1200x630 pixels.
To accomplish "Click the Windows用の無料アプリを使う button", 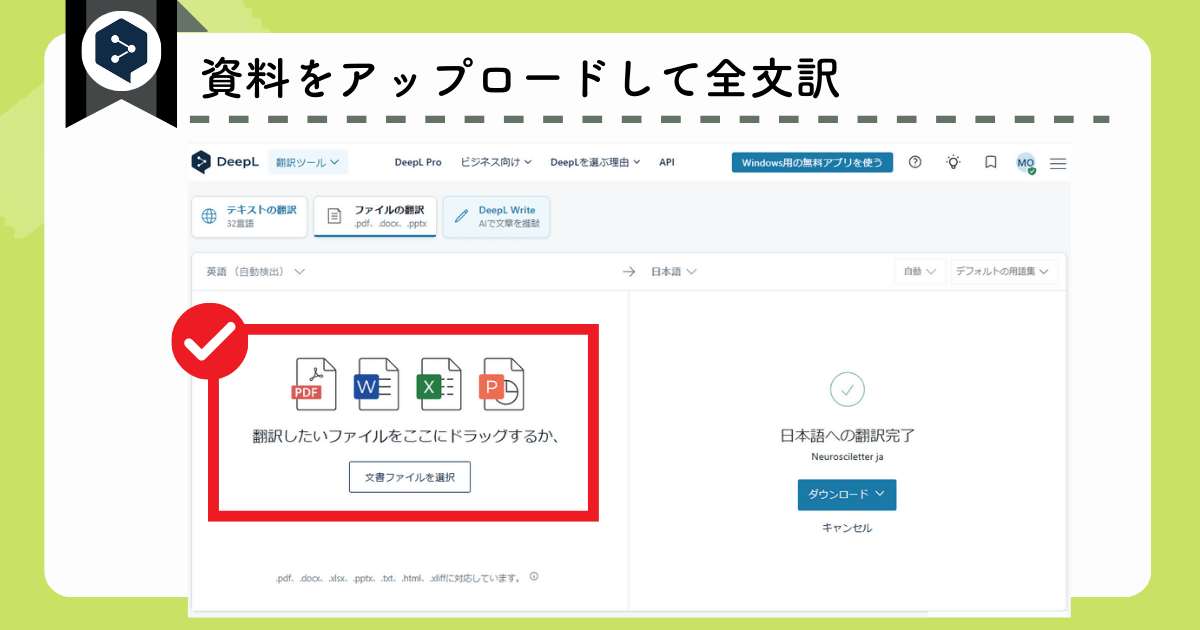I will point(812,162).
